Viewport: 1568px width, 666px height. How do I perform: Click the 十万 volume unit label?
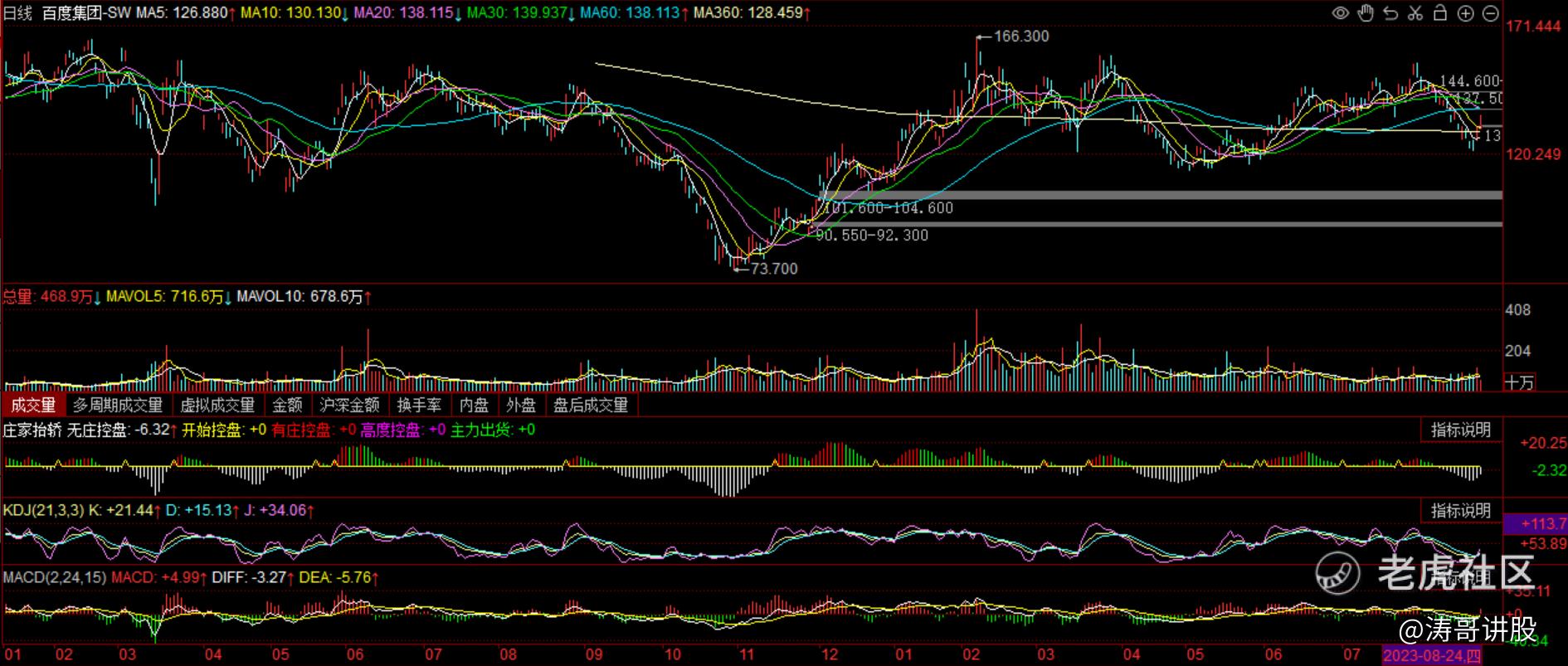tap(1520, 382)
